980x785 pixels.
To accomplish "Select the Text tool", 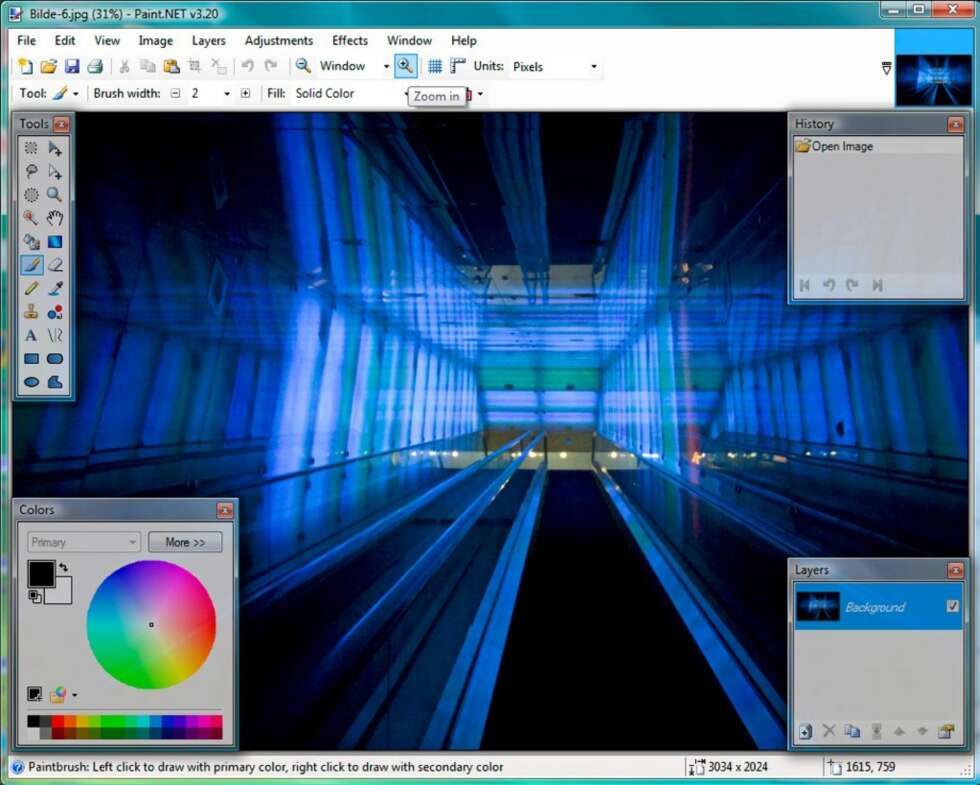I will (31, 336).
